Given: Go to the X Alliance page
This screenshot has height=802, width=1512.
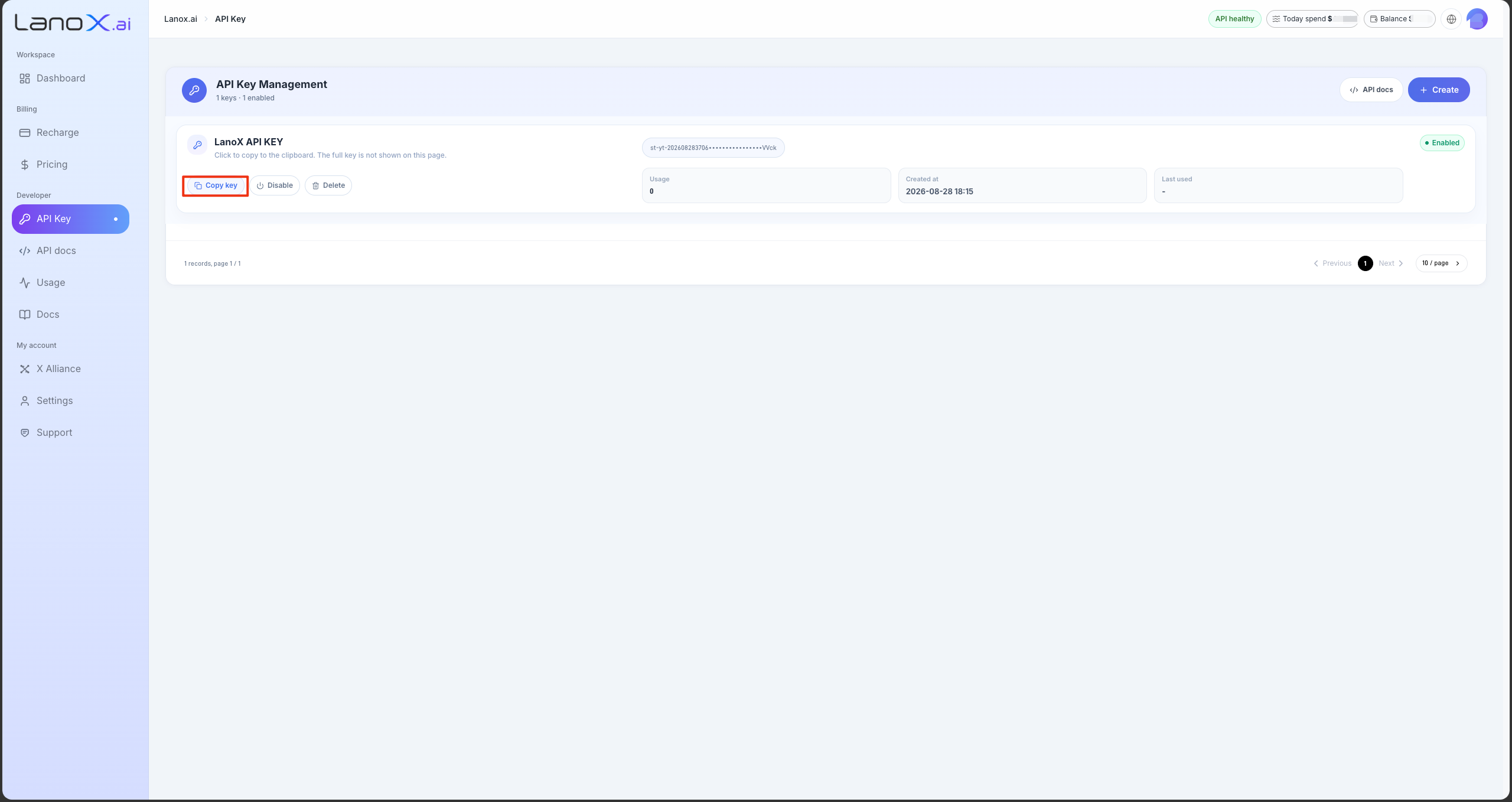Looking at the screenshot, I should pyautogui.click(x=70, y=369).
